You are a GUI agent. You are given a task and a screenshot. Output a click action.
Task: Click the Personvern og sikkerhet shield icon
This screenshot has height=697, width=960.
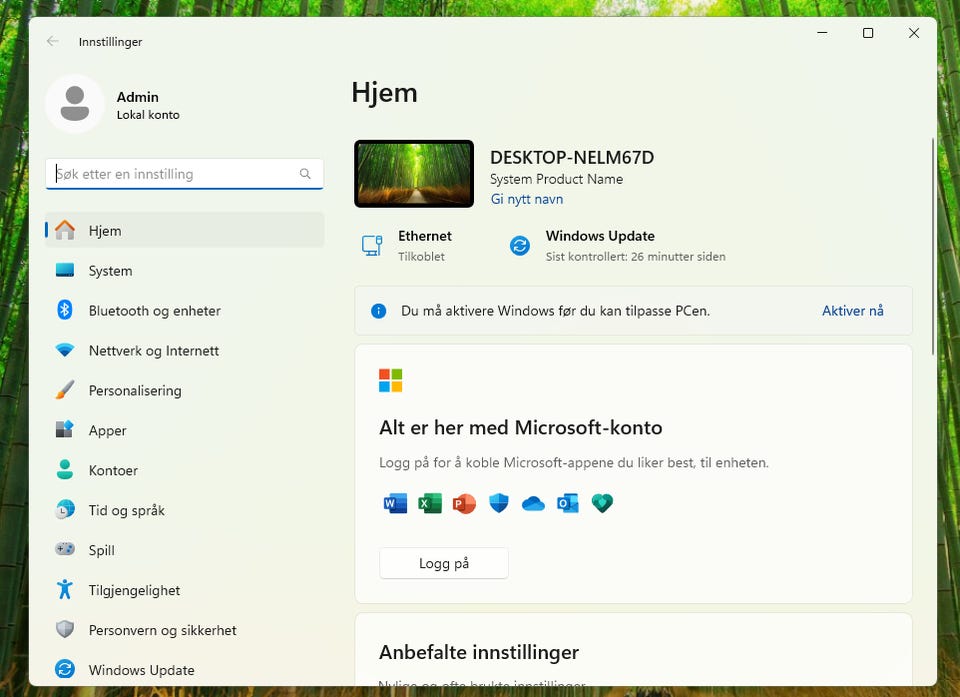point(65,629)
